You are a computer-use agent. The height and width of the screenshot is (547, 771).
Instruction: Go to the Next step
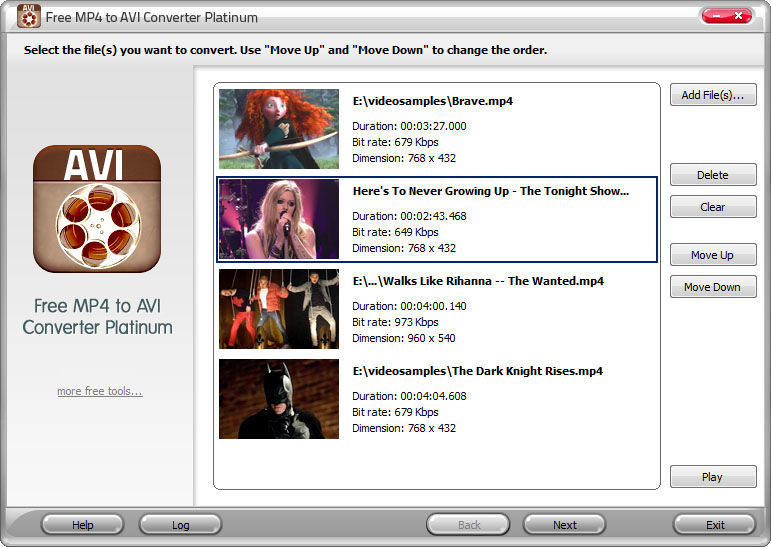point(564,525)
